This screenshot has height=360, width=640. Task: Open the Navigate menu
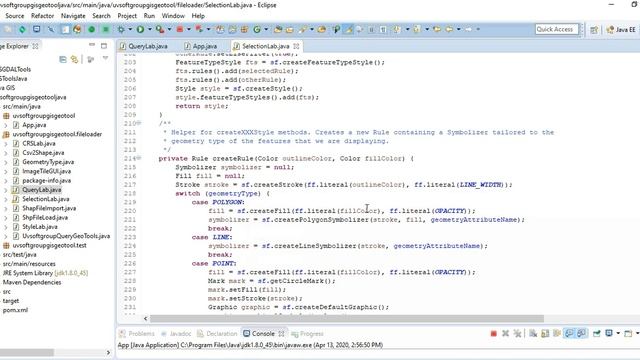click(73, 16)
